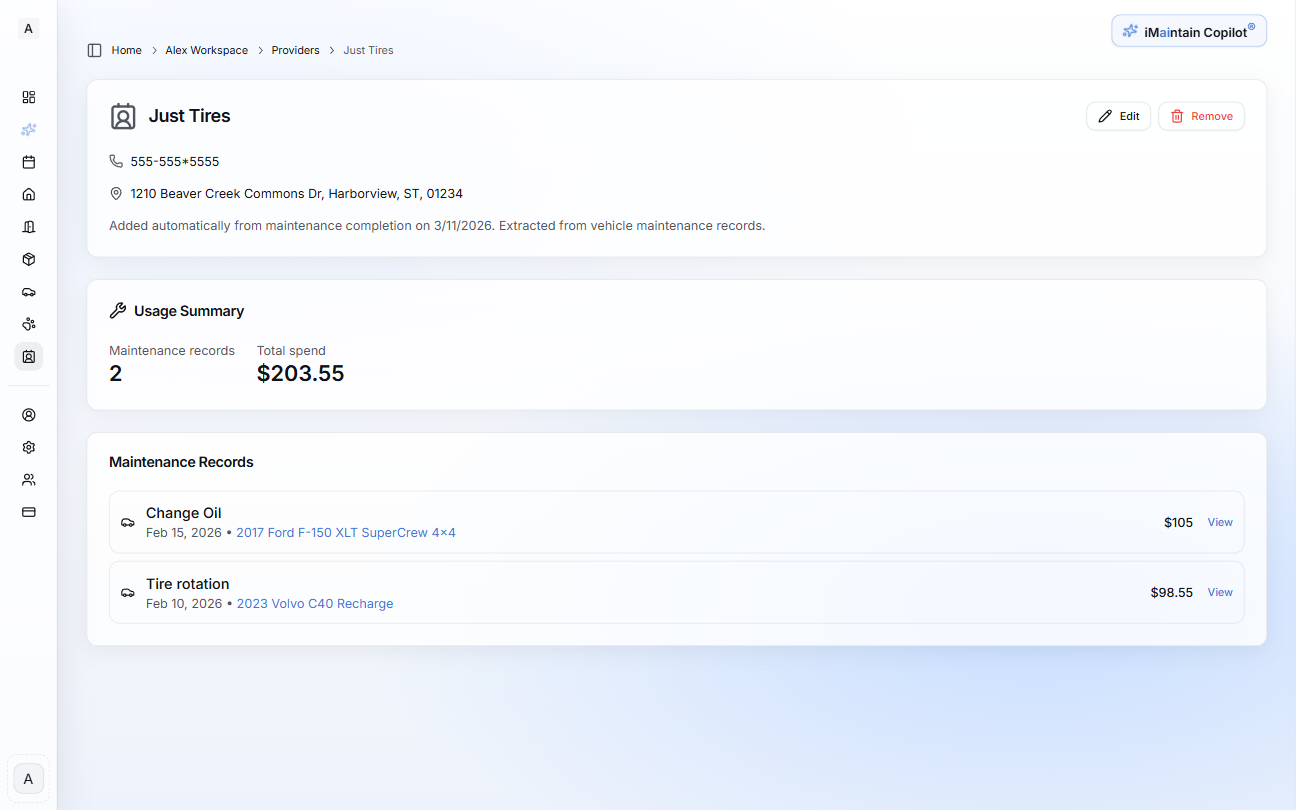Navigate to Providers breadcrumb
1296x810 pixels.
click(295, 50)
